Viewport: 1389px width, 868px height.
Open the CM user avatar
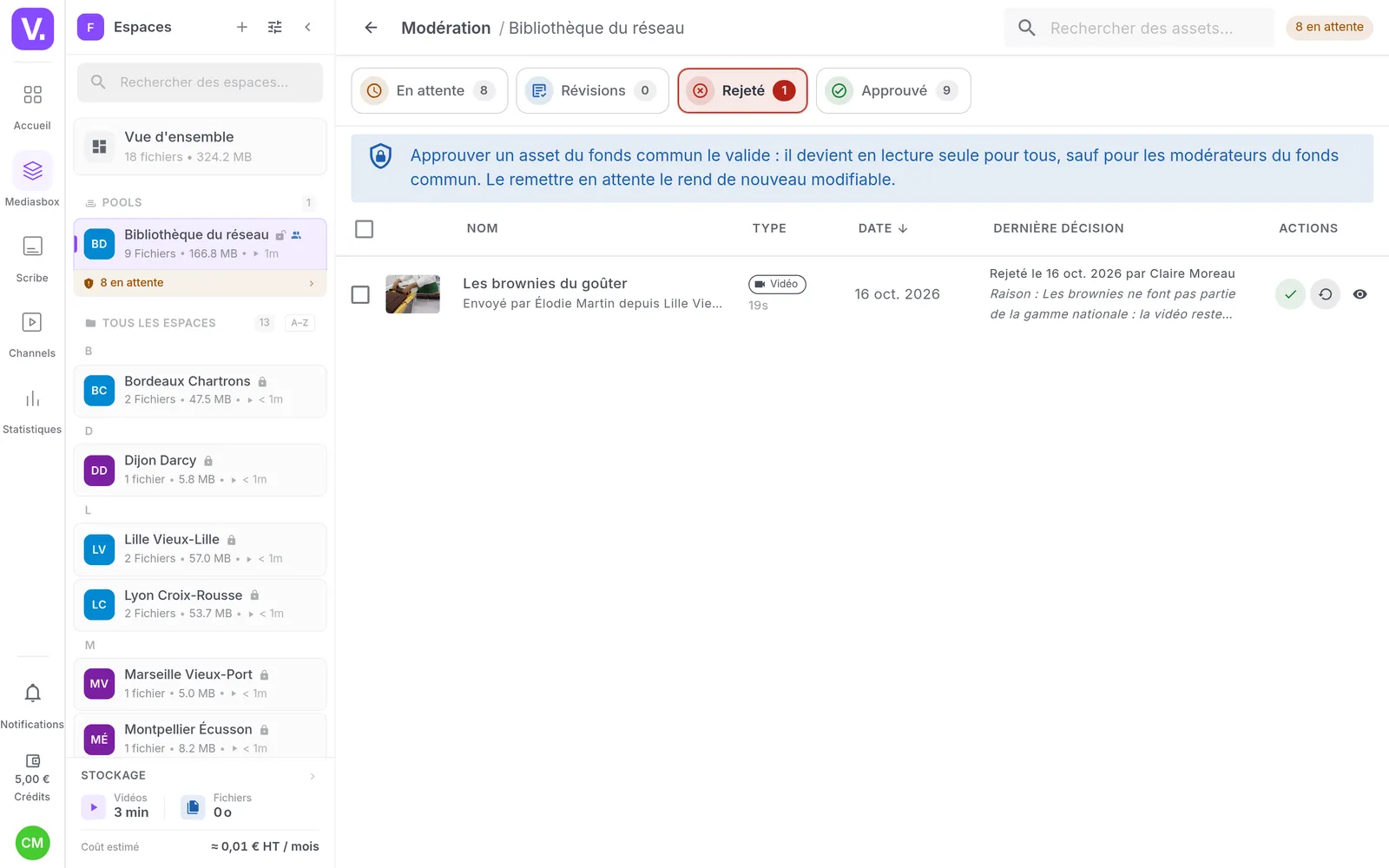click(x=32, y=843)
